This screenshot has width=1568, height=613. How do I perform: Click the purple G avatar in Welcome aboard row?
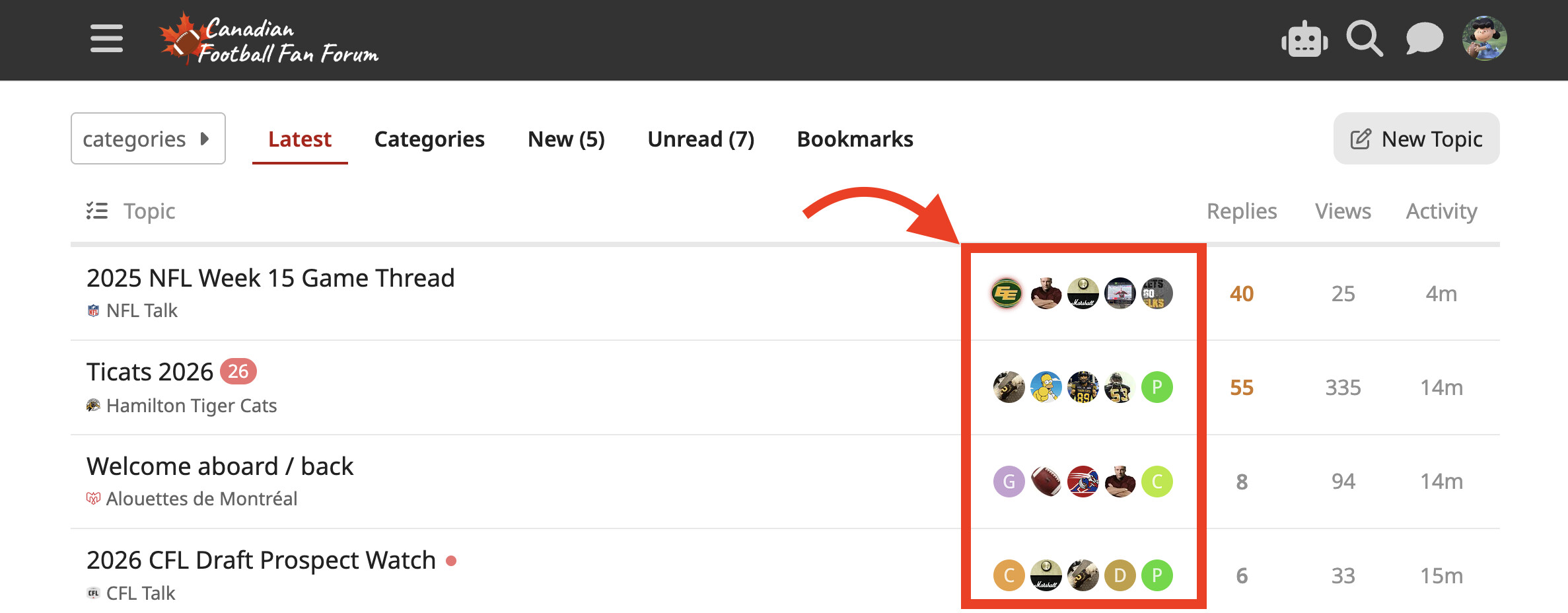coord(1009,482)
